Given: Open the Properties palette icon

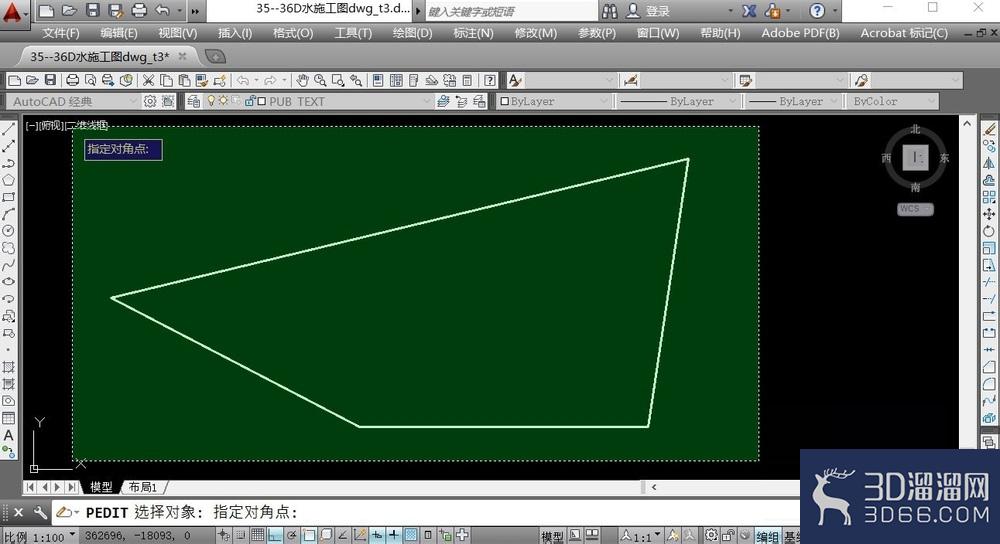Looking at the screenshot, I should 378,80.
